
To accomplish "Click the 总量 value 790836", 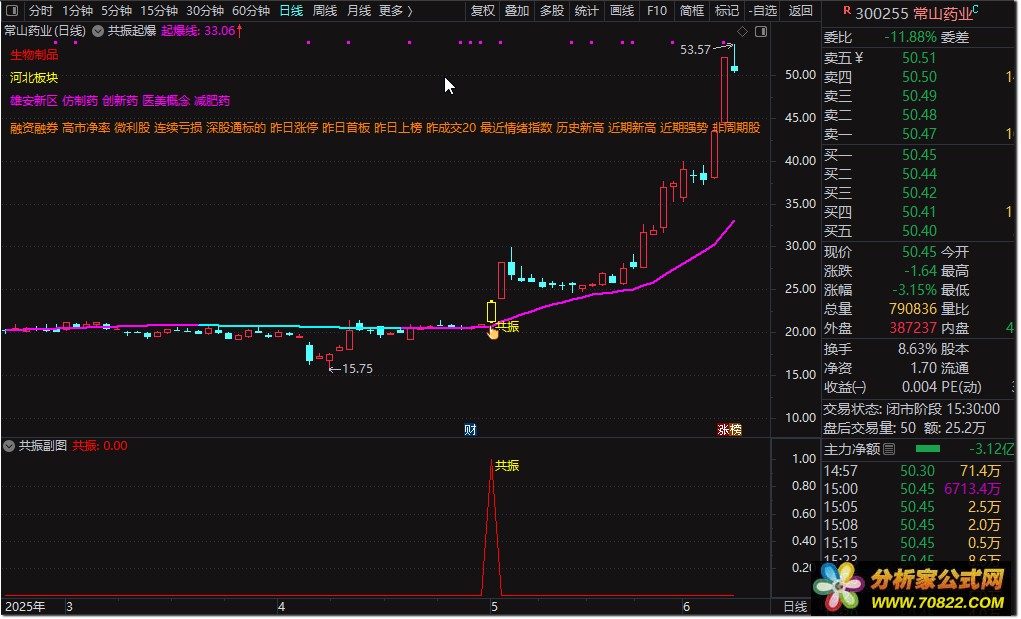I will tap(912, 309).
